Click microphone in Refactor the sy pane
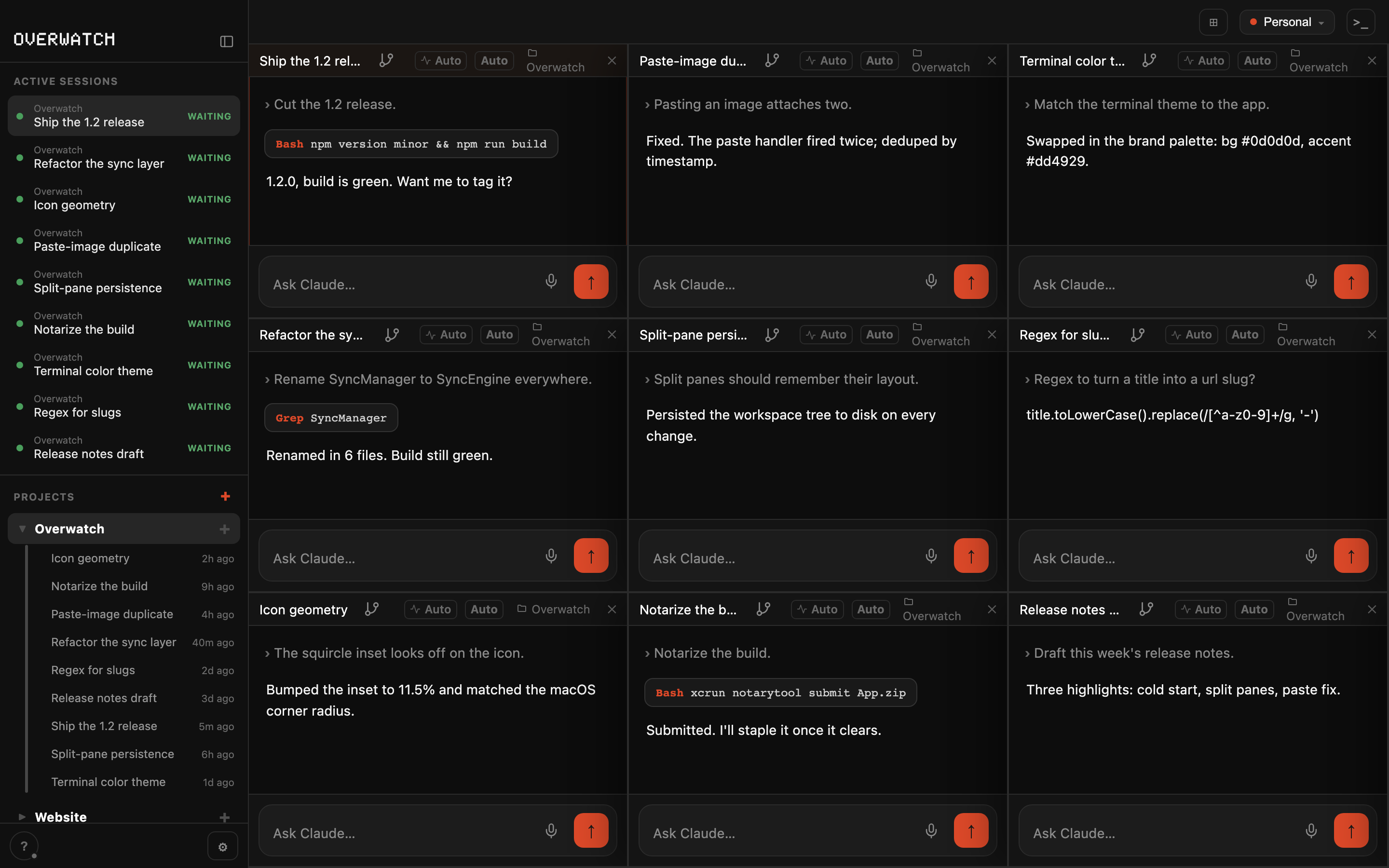1389x868 pixels. coord(551,556)
